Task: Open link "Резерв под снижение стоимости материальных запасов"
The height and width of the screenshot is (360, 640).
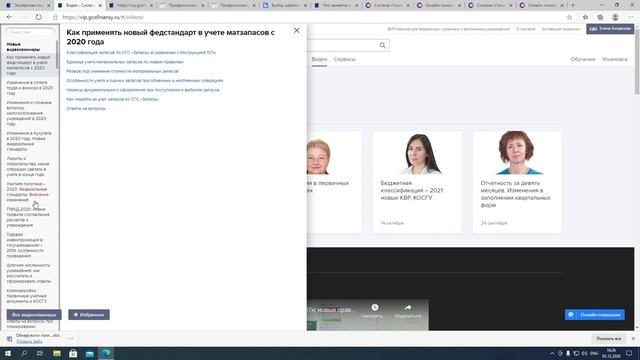Action: (x=122, y=71)
